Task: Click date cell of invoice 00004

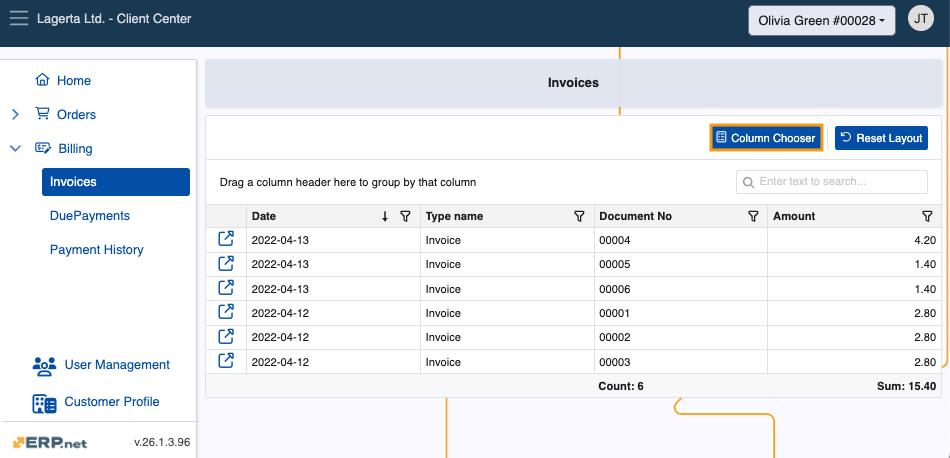Action: click(x=333, y=241)
